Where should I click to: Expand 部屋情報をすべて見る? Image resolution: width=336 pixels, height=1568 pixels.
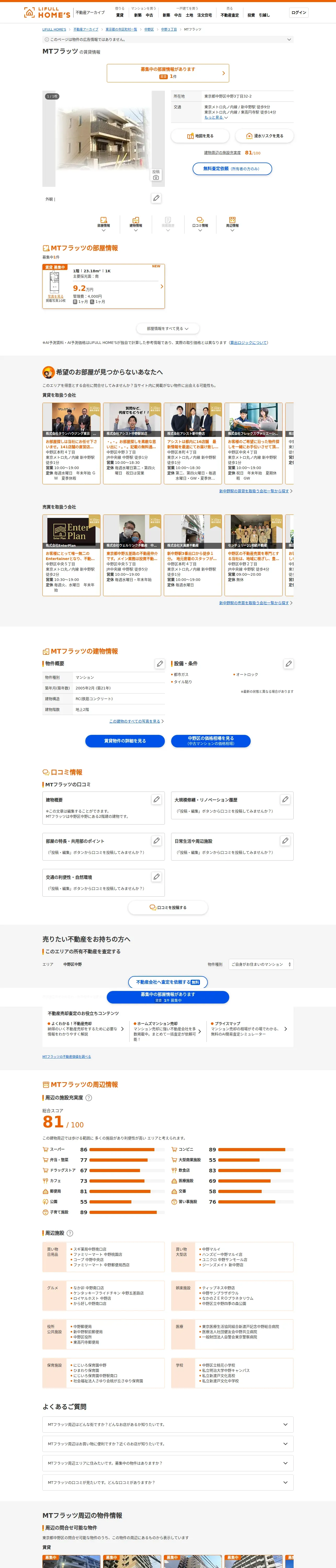[x=168, y=329]
